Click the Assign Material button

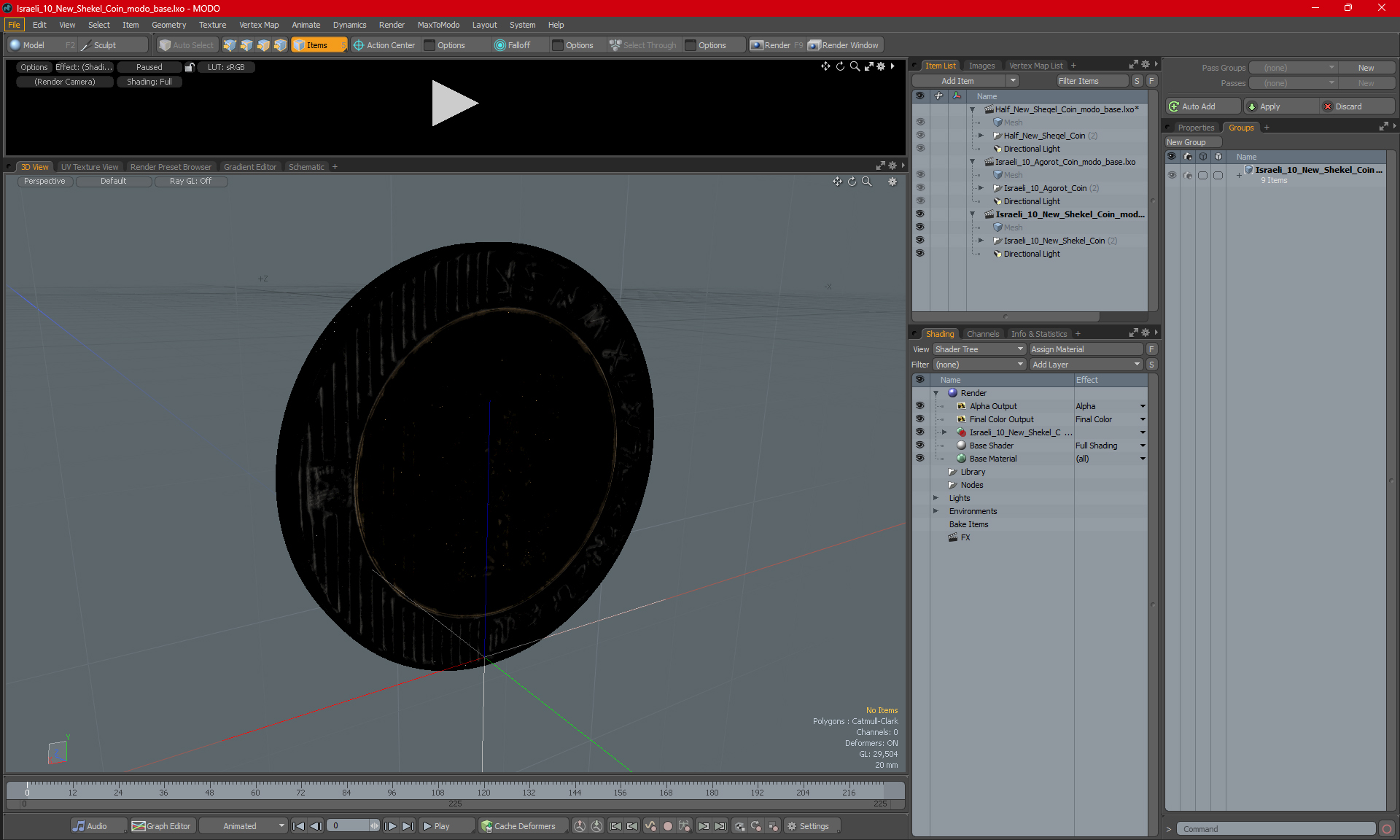[1085, 349]
